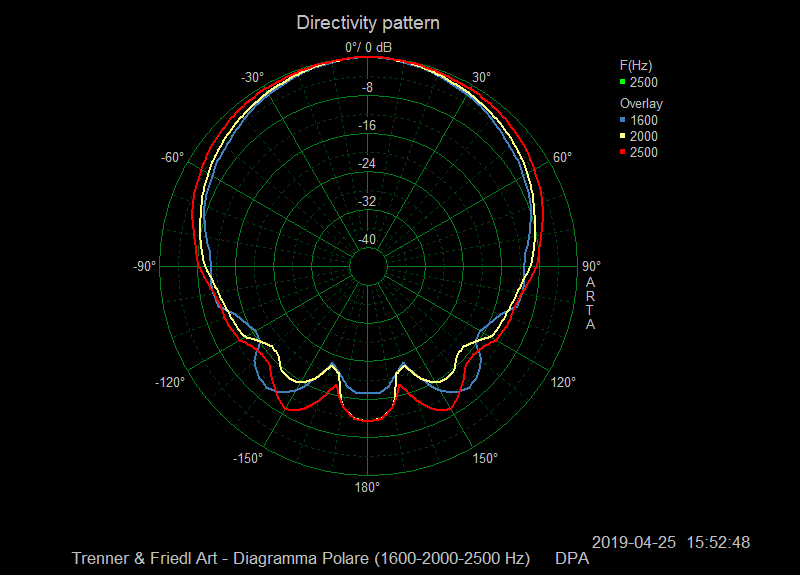Viewport: 800px width, 575px height.
Task: Click the red 2500 overlay legend swatch
Action: pos(622,152)
